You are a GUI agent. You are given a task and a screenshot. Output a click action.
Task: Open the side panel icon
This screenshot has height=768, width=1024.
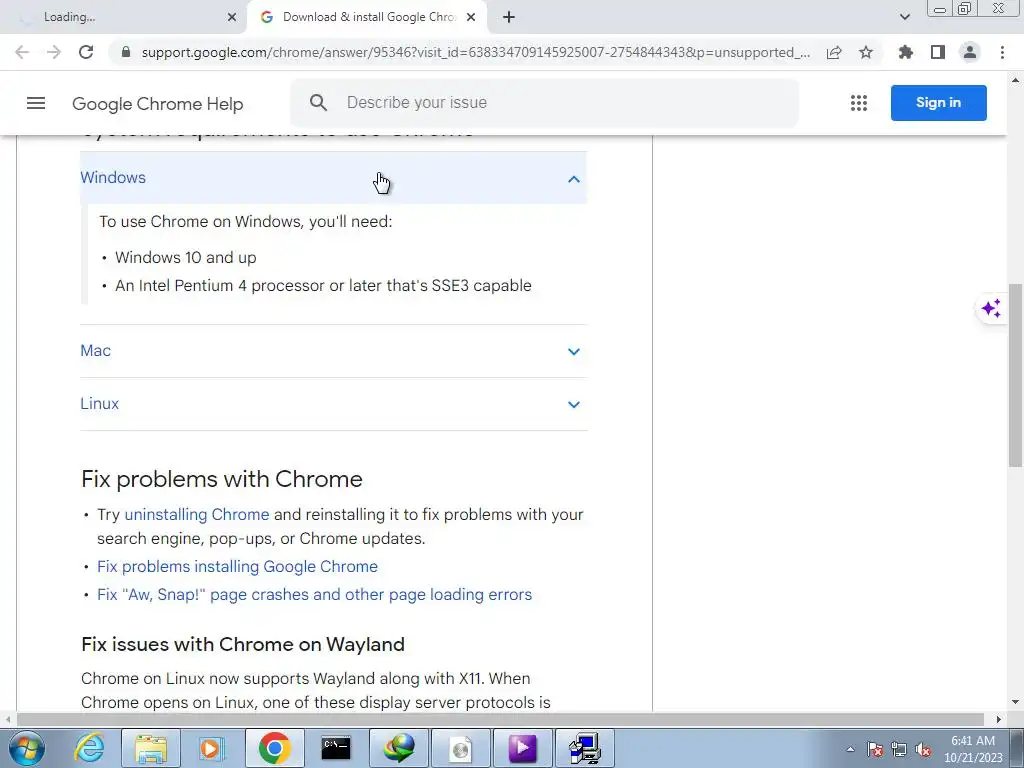[938, 52]
